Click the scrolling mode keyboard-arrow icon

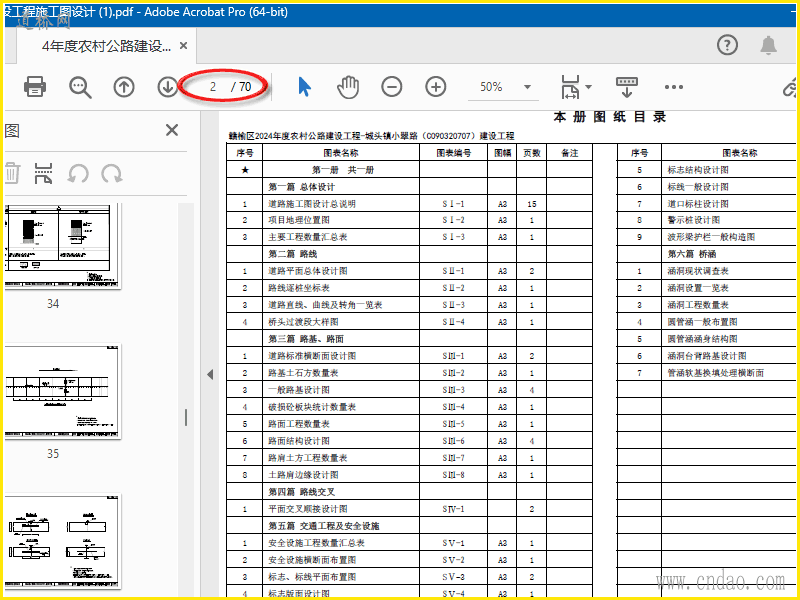coord(627,87)
